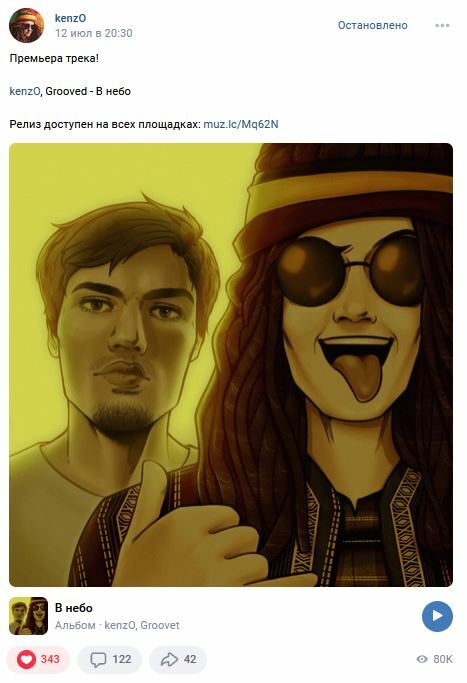Screen dimensions: 467x683
Task: Open the small album cover thumbnail
Action: [28, 616]
